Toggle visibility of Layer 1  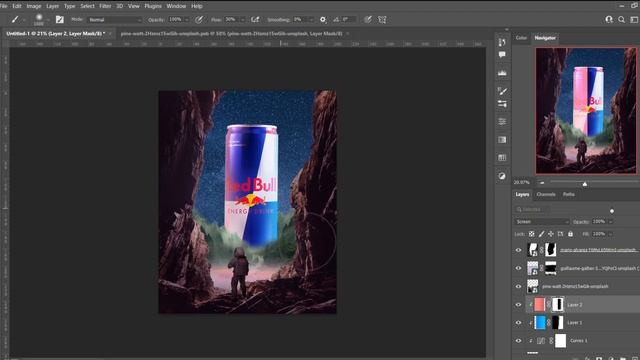tap(518, 322)
